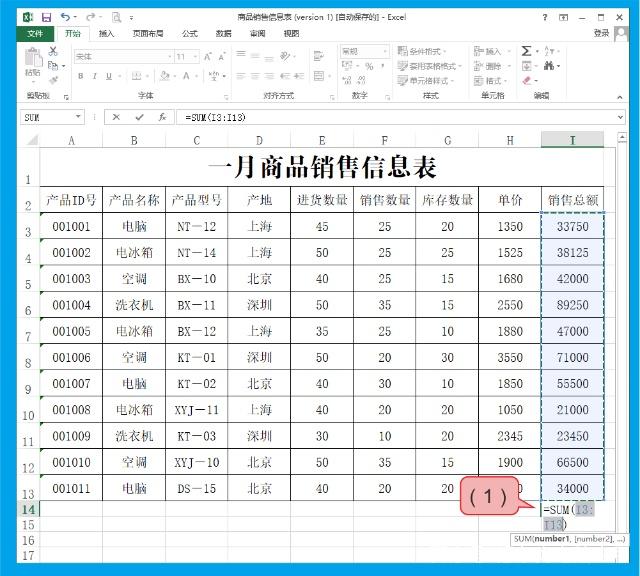Toggle Underline formatting
The height and width of the screenshot is (576, 640).
pyautogui.click(x=109, y=76)
